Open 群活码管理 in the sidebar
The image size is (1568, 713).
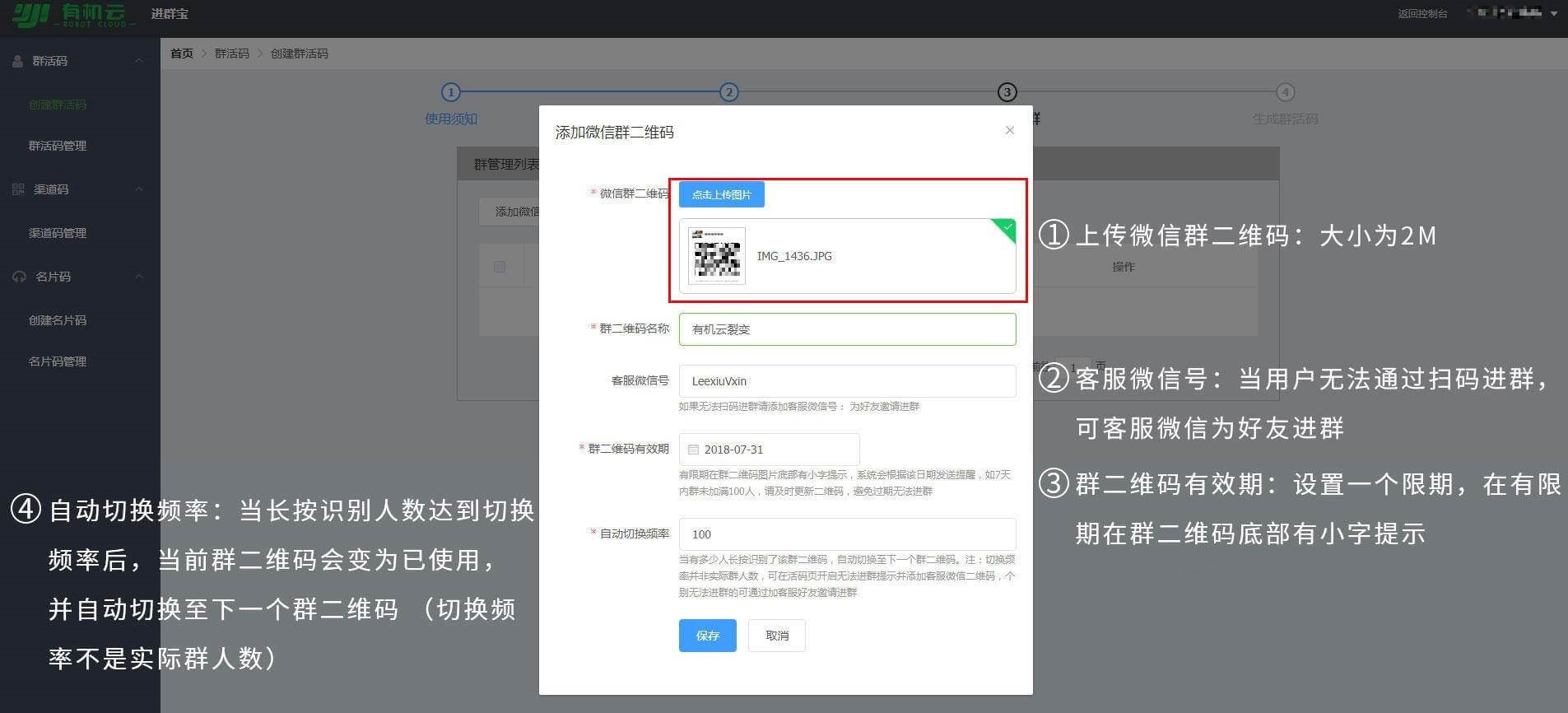coord(58,146)
